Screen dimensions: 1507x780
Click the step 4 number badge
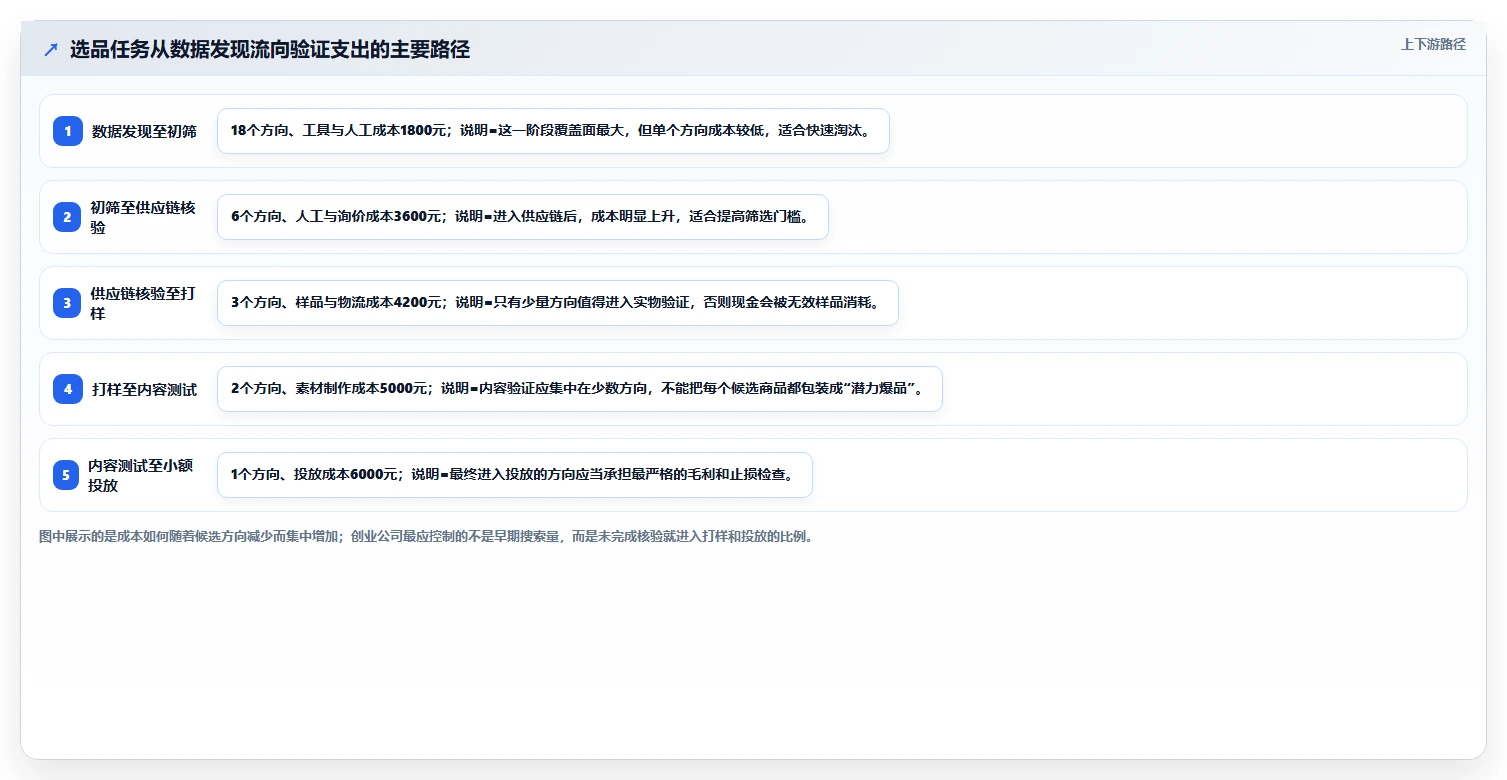[x=68, y=389]
